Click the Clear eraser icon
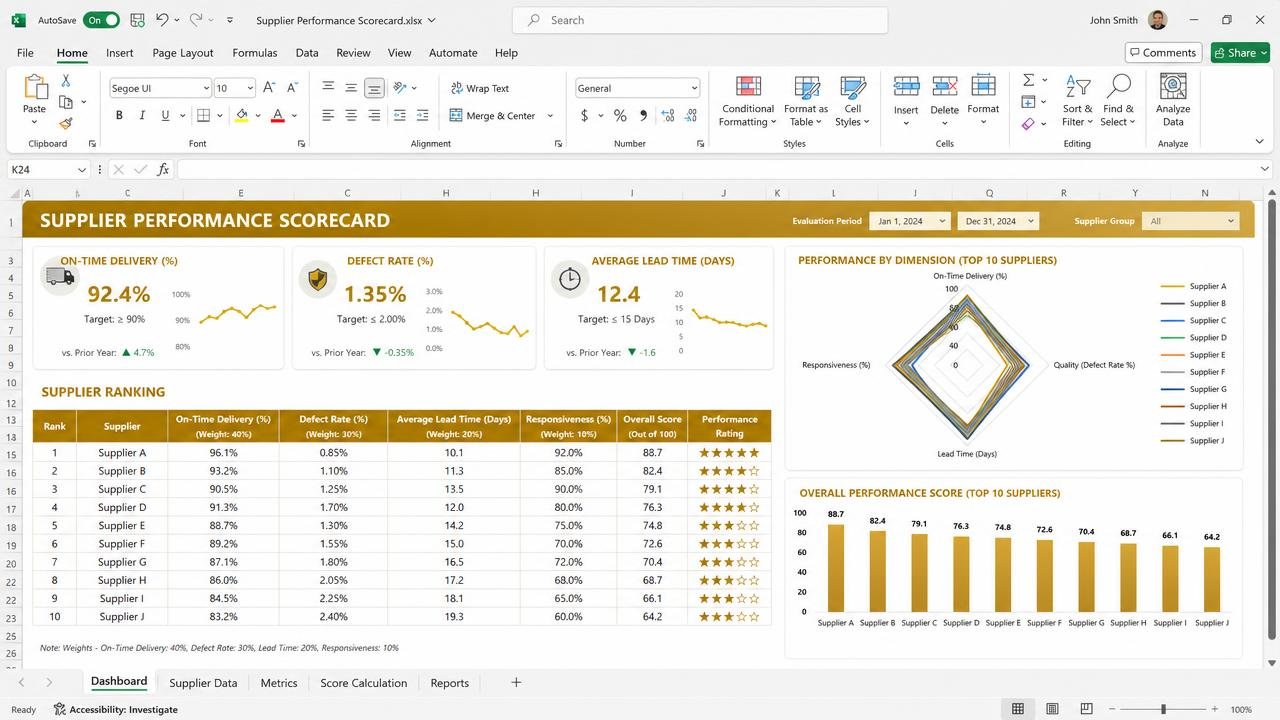1280x720 pixels. pyautogui.click(x=1028, y=124)
